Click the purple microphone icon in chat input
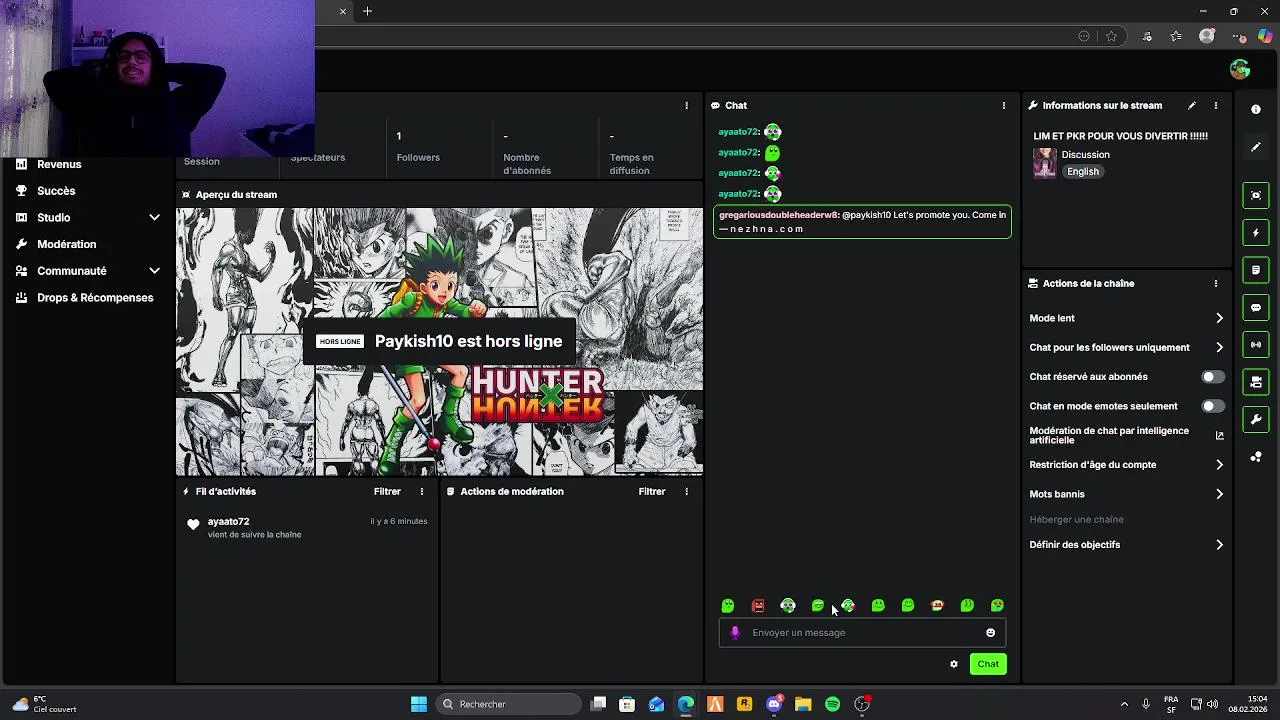This screenshot has width=1280, height=720. pyautogui.click(x=735, y=632)
